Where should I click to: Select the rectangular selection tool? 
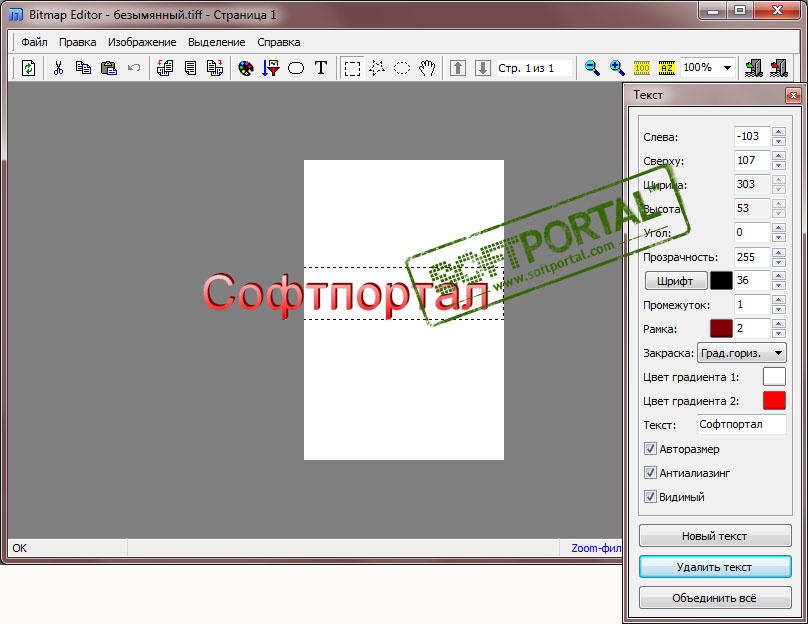click(x=352, y=68)
